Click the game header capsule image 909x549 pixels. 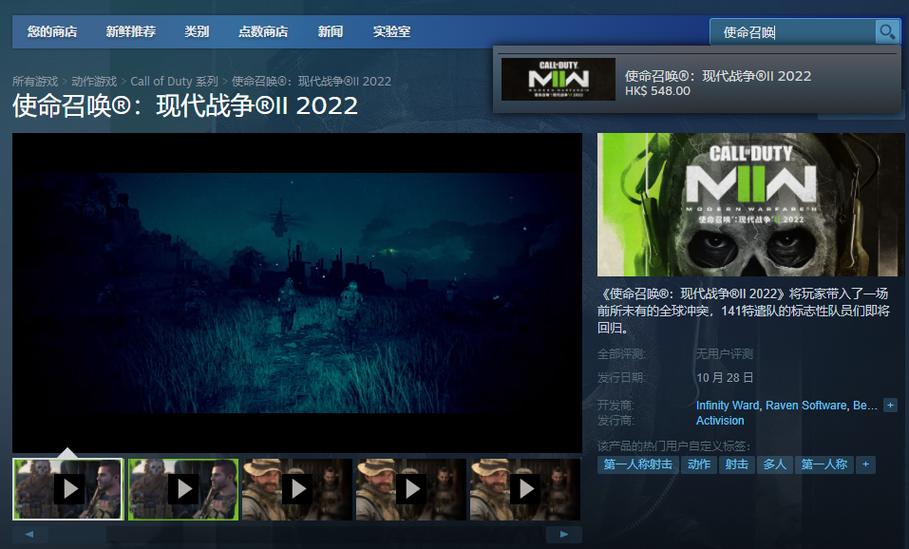pos(750,205)
